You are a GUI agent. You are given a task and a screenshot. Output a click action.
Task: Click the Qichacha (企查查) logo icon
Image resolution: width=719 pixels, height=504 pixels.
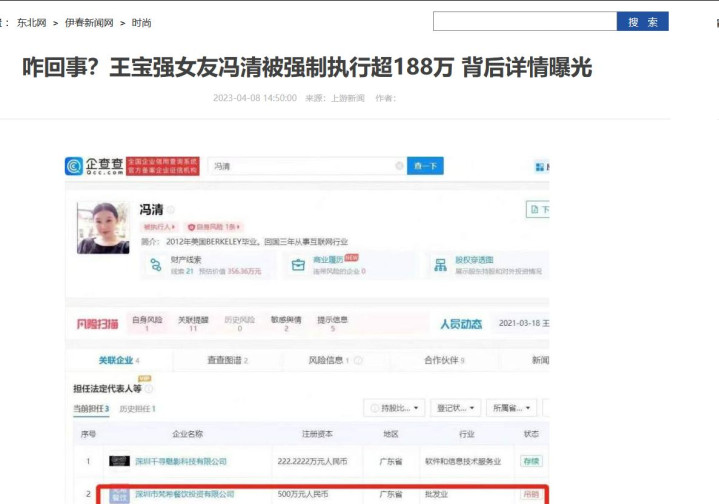tap(74, 166)
